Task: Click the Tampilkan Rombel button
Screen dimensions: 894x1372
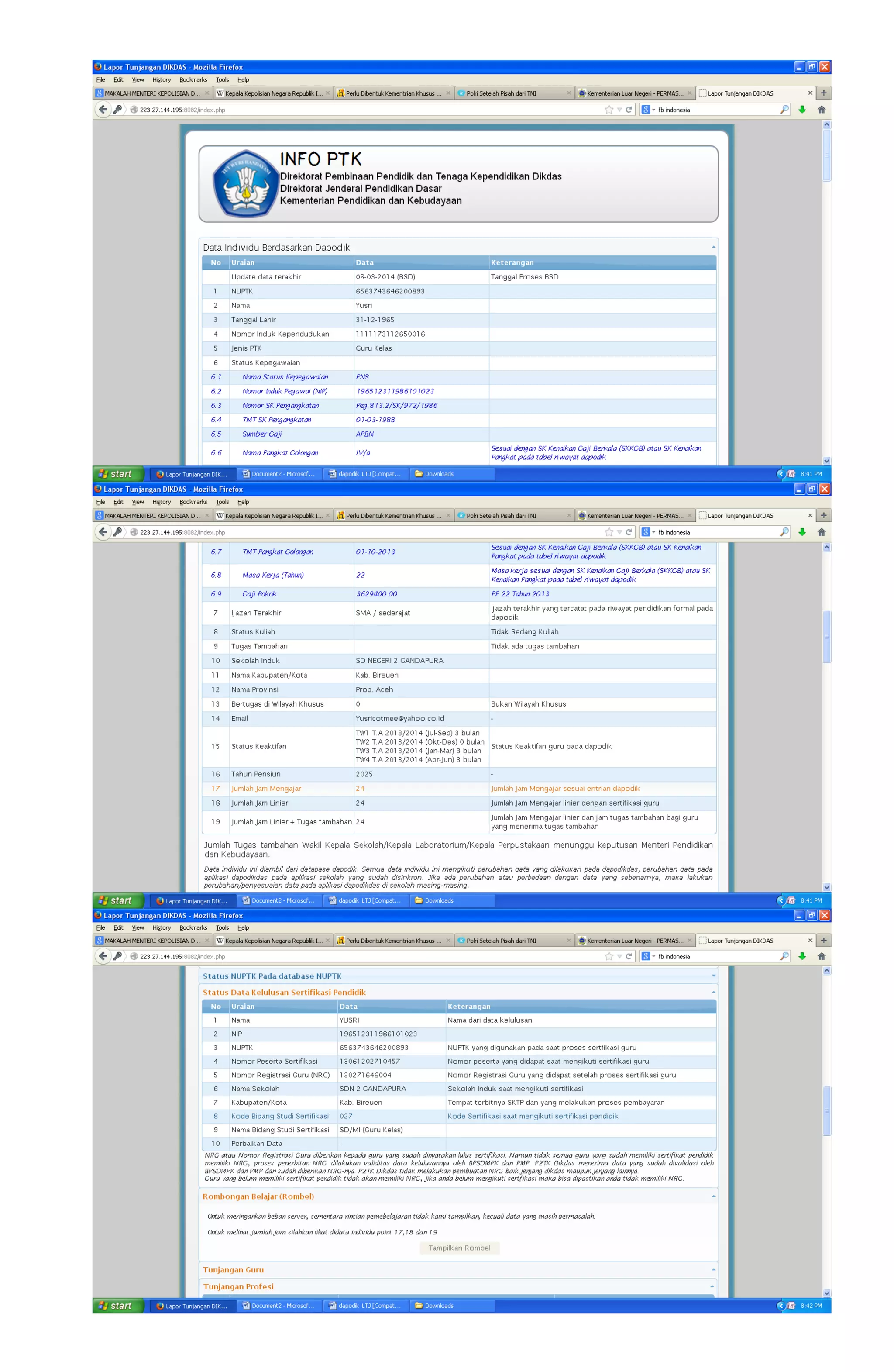Action: 459,1248
